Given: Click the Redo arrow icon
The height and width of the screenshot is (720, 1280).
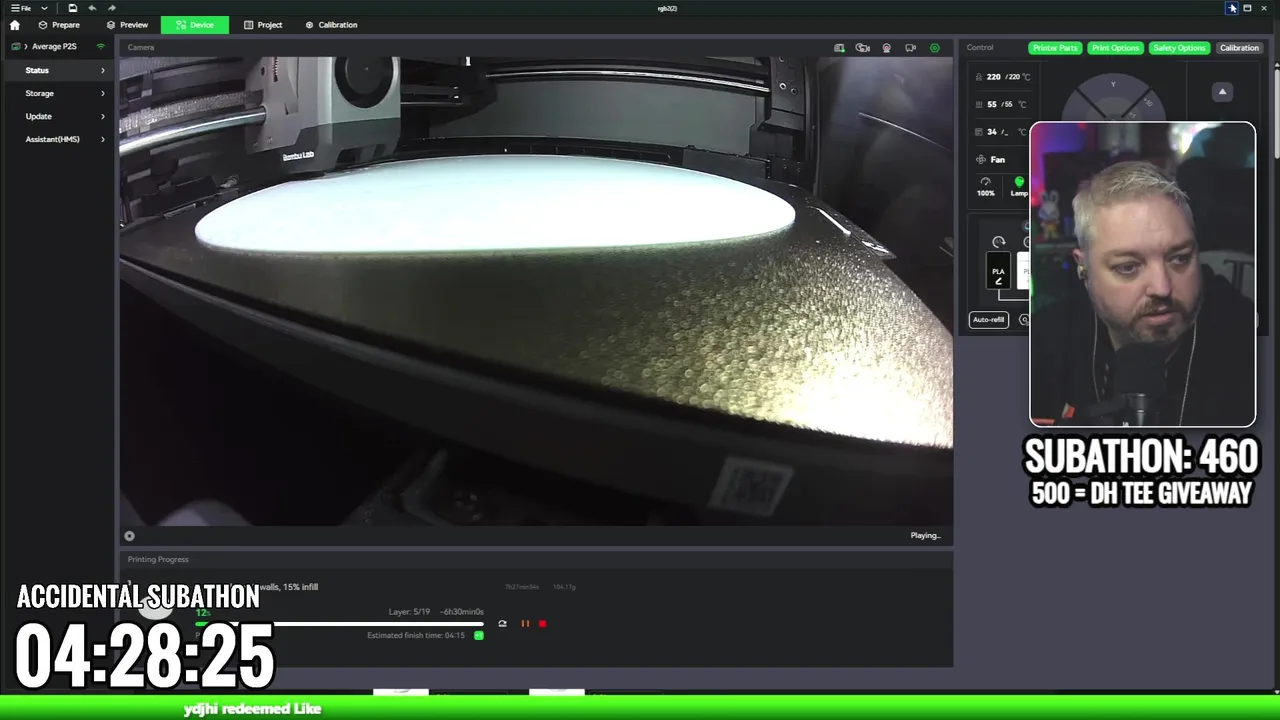Looking at the screenshot, I should [111, 8].
